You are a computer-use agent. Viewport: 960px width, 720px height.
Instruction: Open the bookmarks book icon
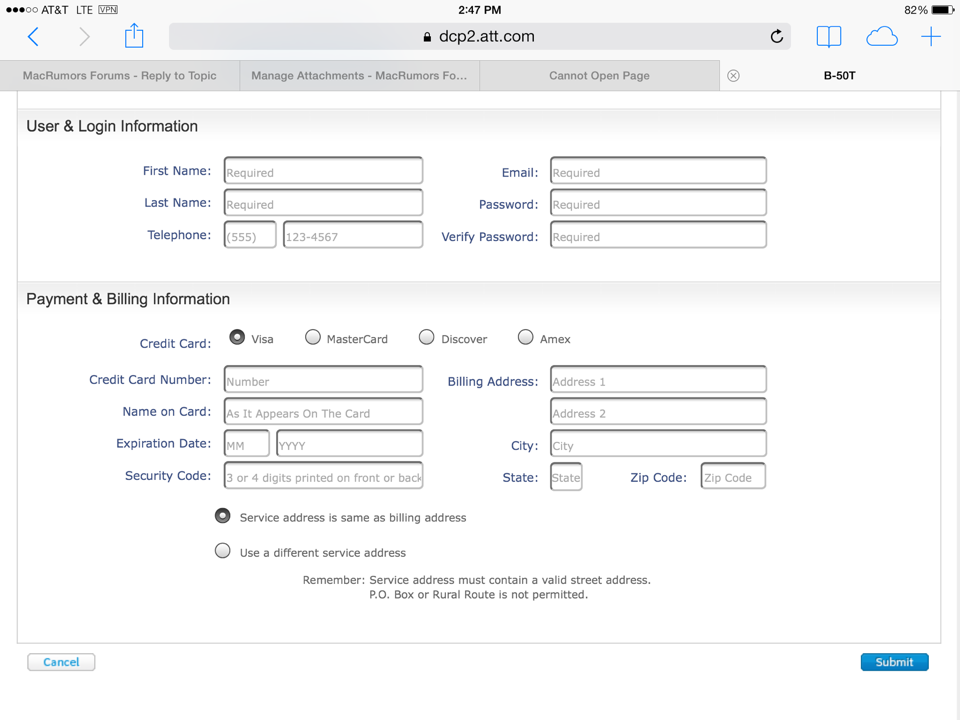click(x=829, y=37)
